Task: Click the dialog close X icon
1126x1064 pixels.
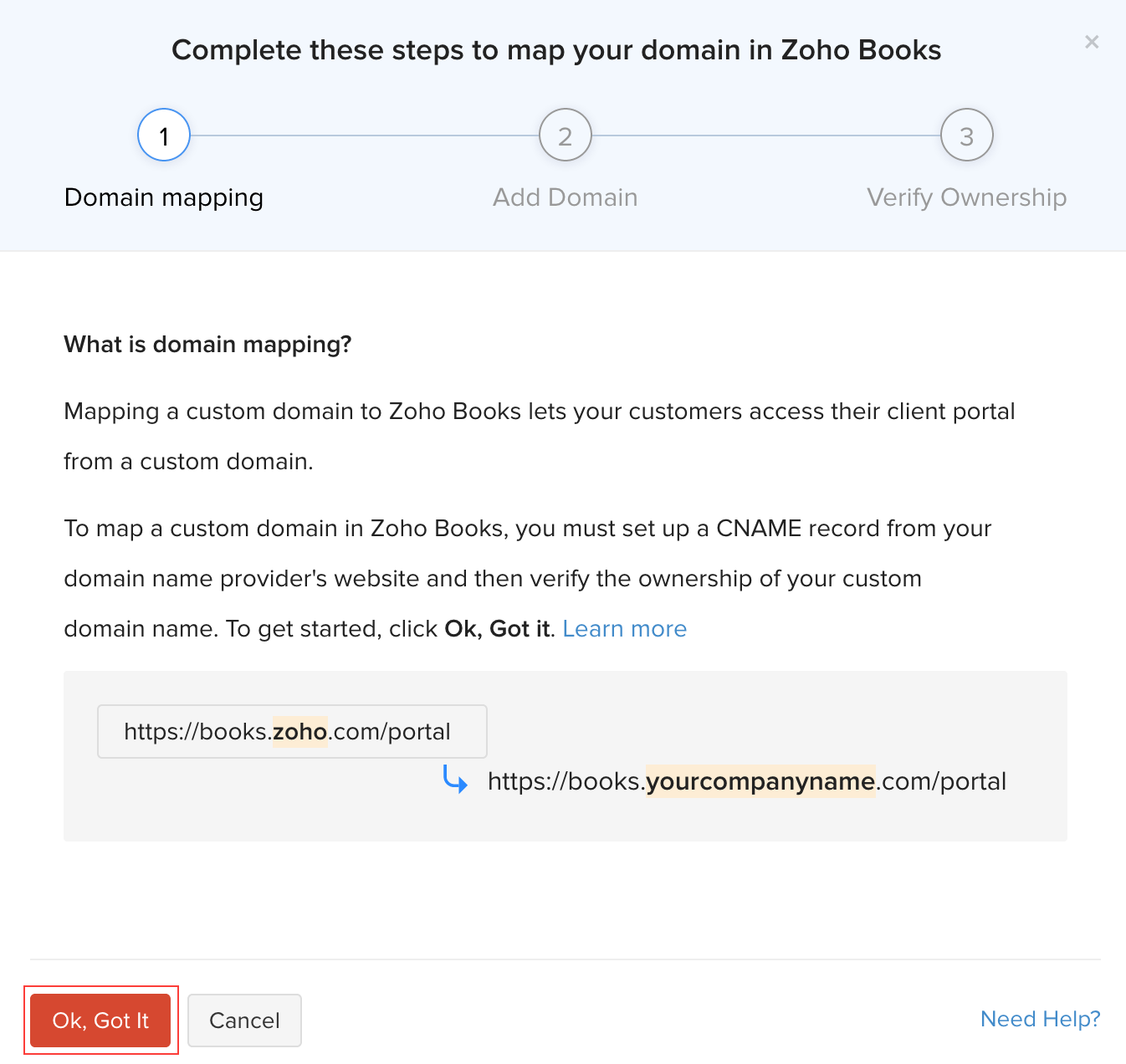Action: coord(1091,41)
